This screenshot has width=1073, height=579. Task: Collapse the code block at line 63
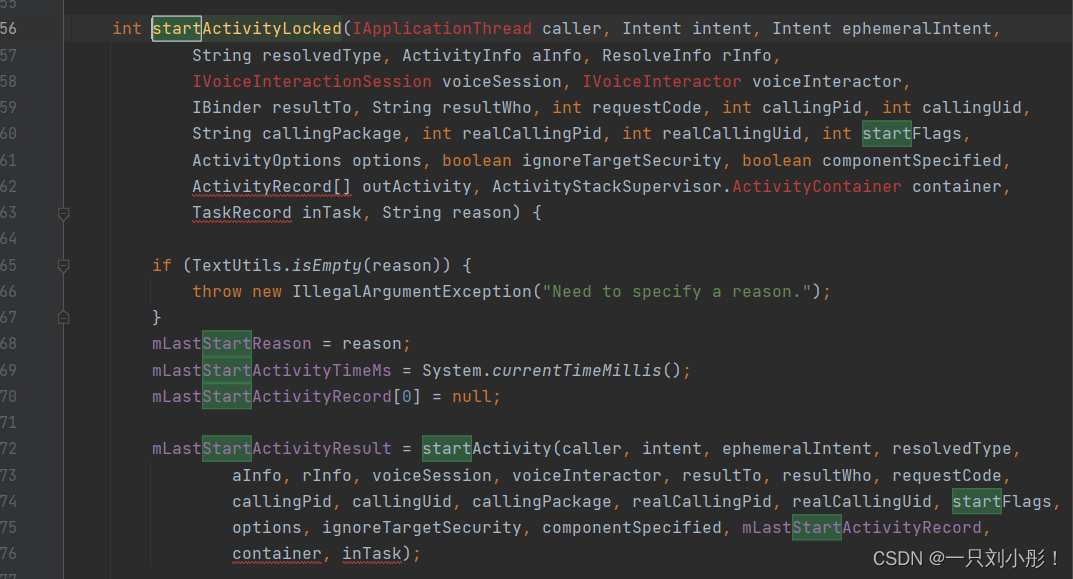coord(62,213)
